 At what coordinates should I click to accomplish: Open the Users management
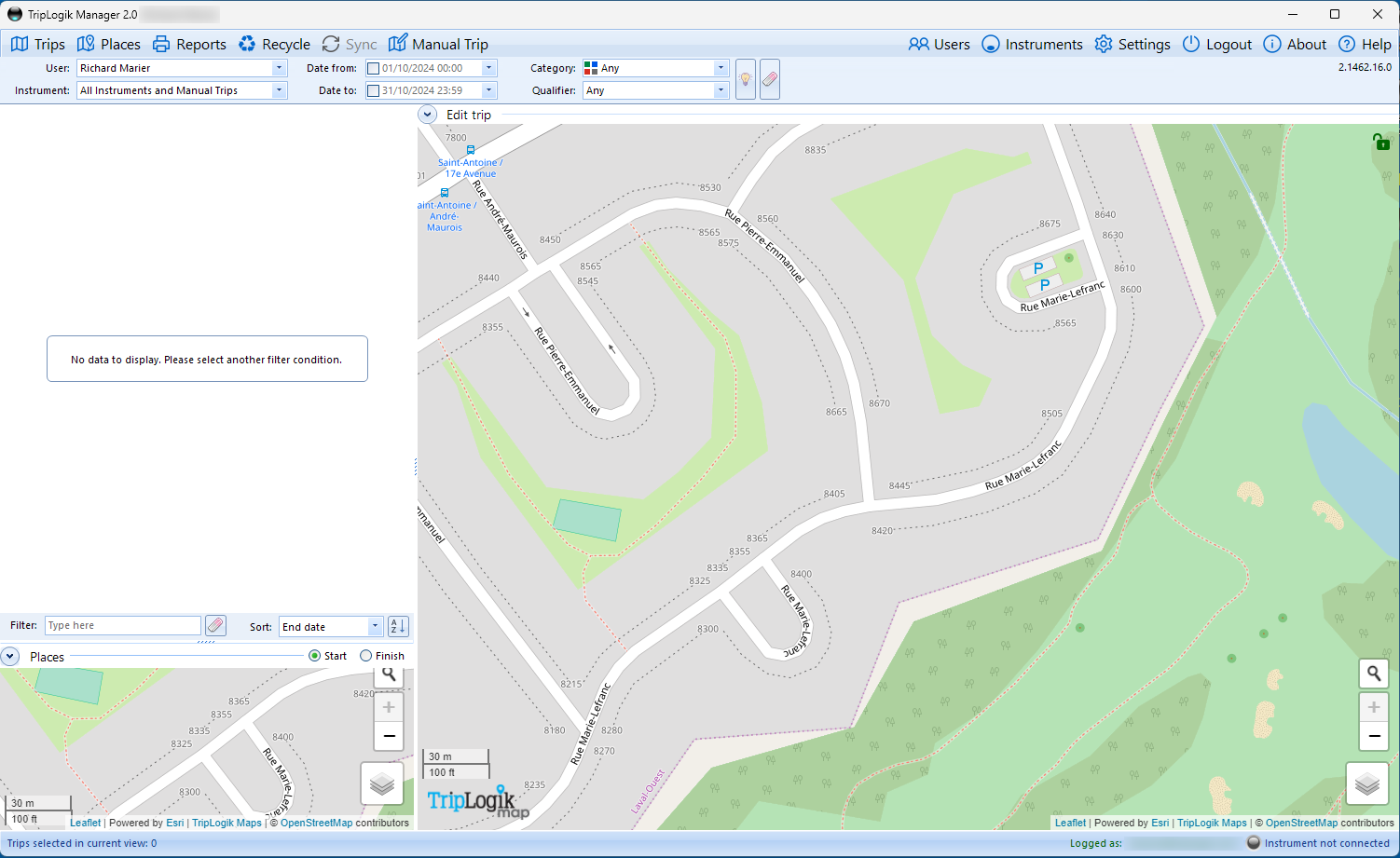click(x=940, y=44)
